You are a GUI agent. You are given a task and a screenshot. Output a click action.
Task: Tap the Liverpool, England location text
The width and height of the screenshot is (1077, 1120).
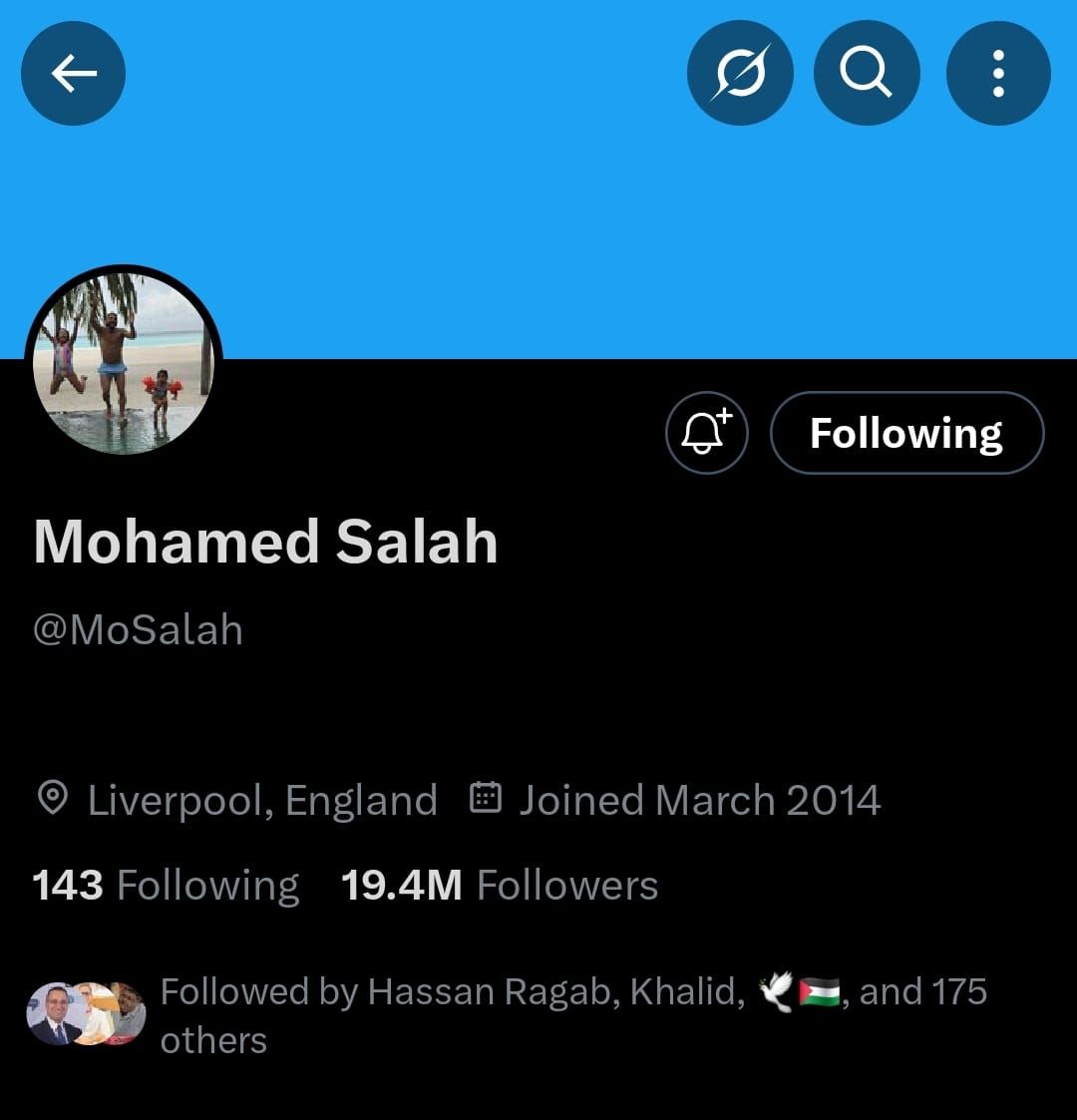262,800
